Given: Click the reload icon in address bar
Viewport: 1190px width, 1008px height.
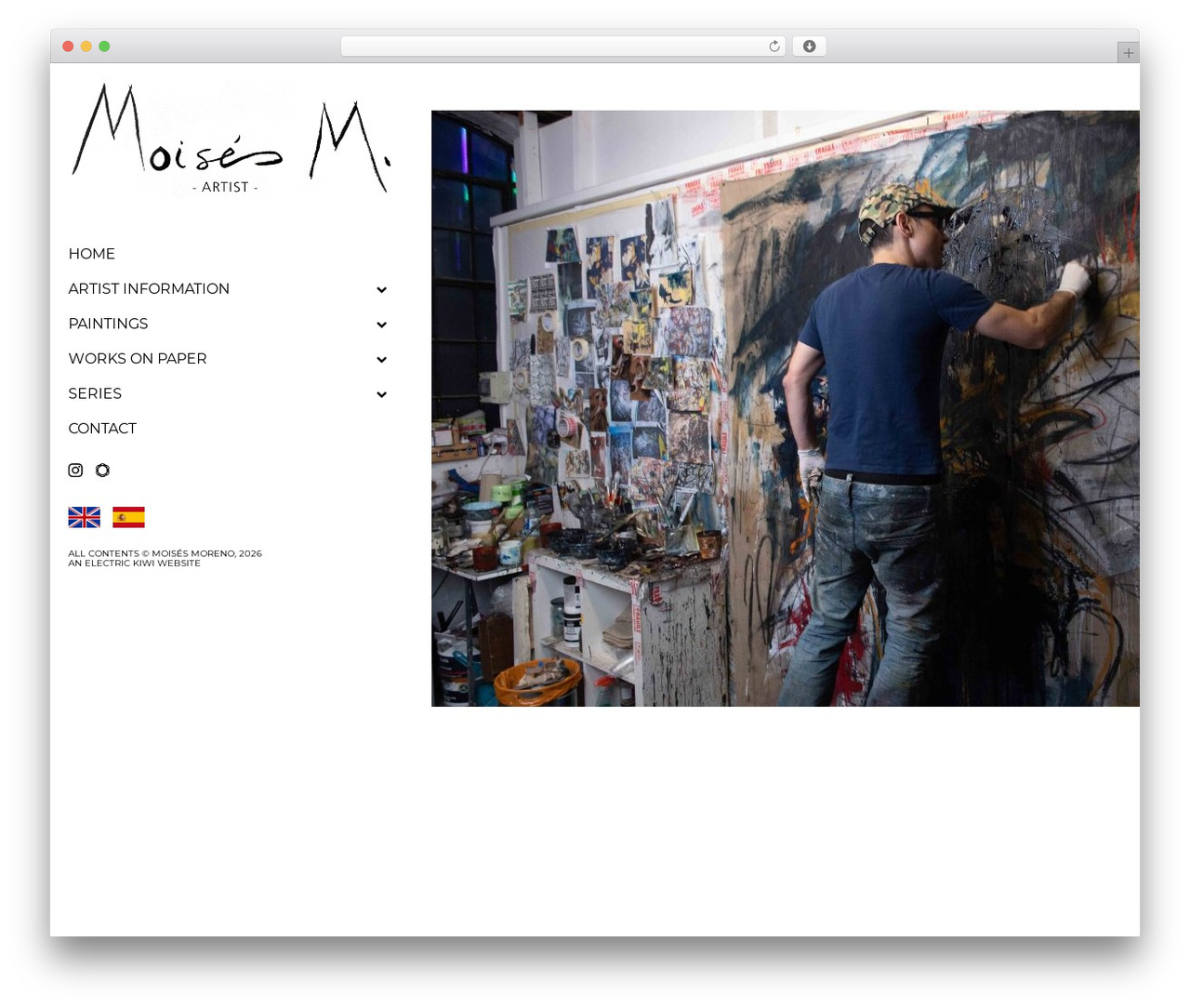Looking at the screenshot, I should pyautogui.click(x=773, y=46).
